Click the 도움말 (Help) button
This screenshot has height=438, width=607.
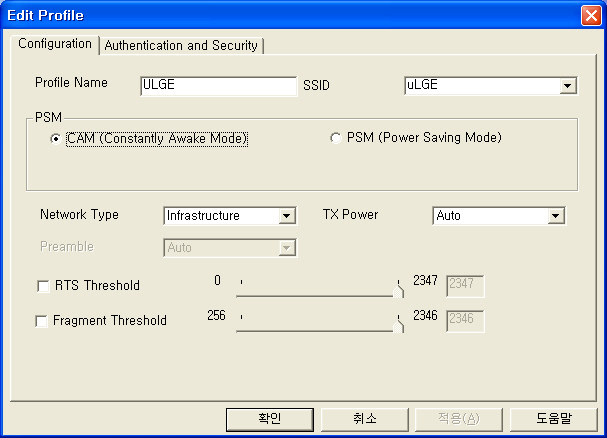click(553, 418)
